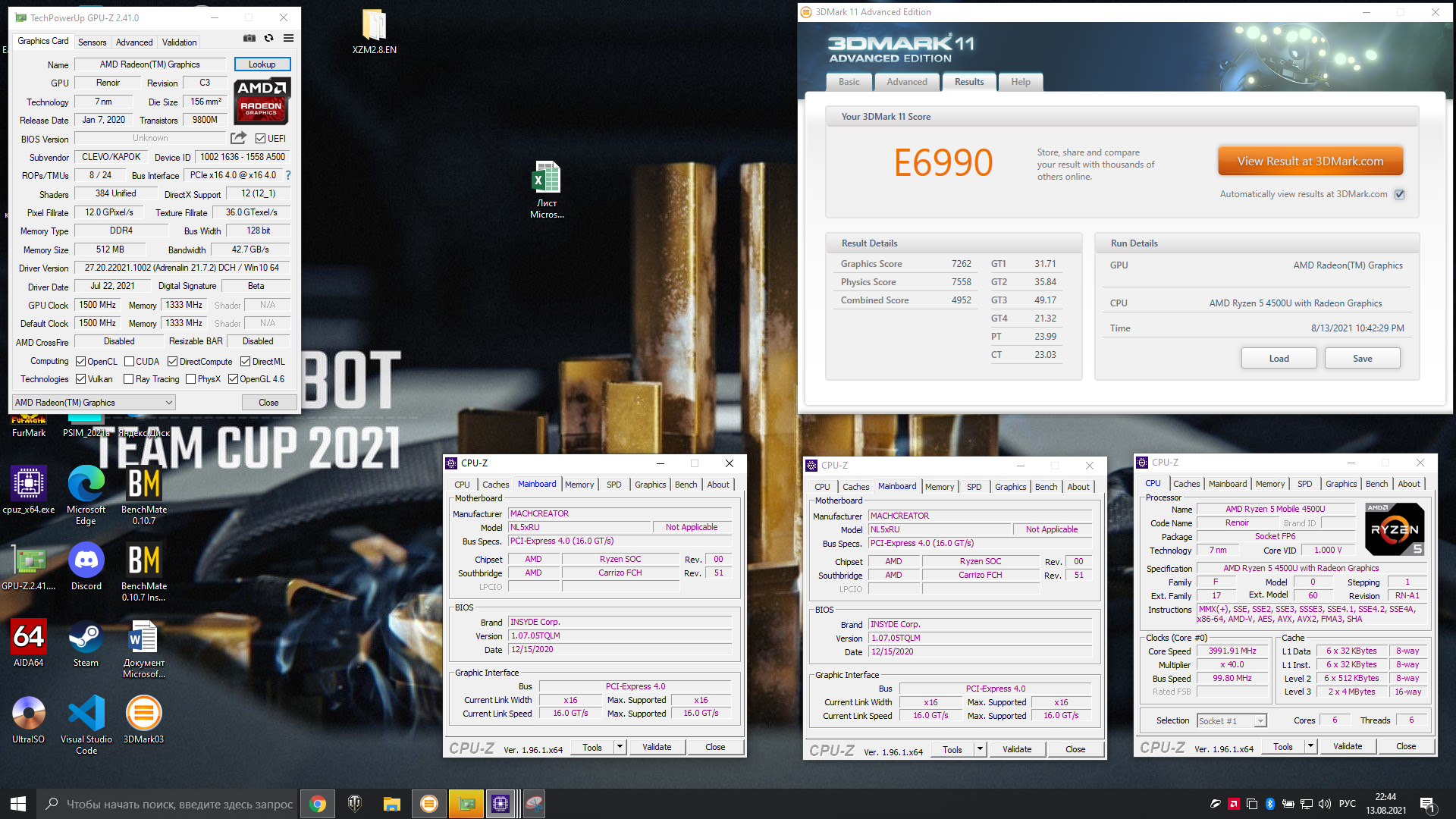Open Visual Studio Code shortcut
The image size is (1456, 819).
[x=86, y=726]
